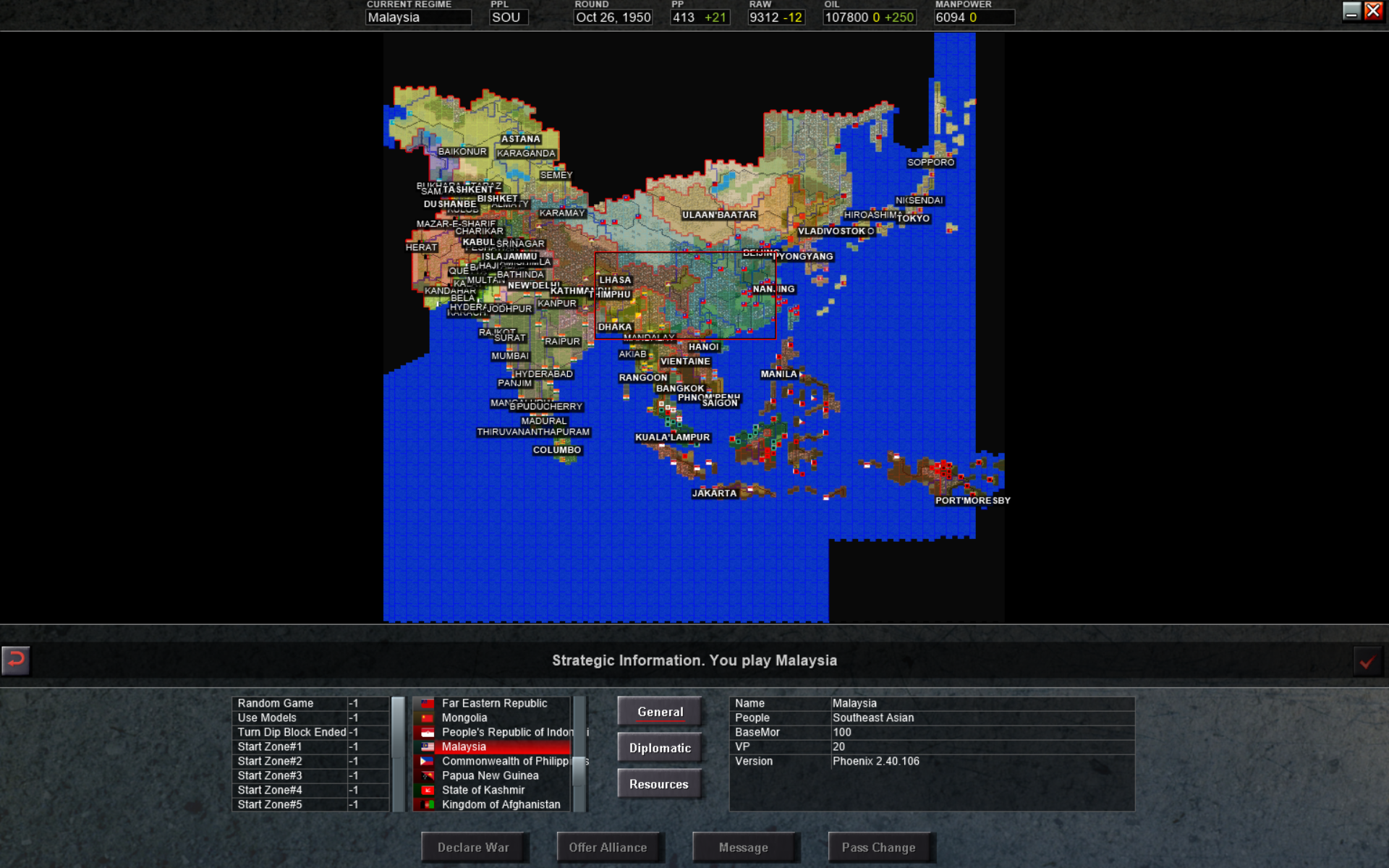Click the State of Kashmir flag icon
Image resolution: width=1389 pixels, height=868 pixels.
coord(428,790)
